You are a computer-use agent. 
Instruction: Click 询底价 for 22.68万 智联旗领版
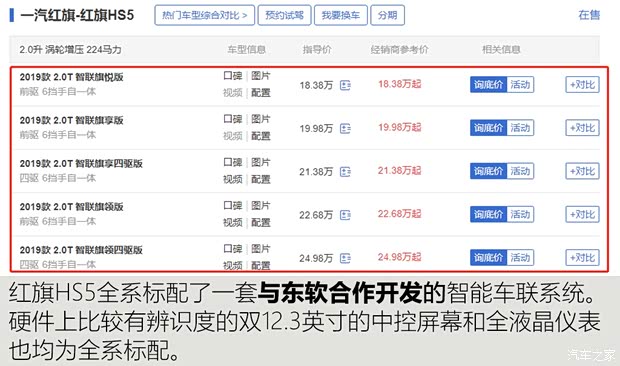488,214
